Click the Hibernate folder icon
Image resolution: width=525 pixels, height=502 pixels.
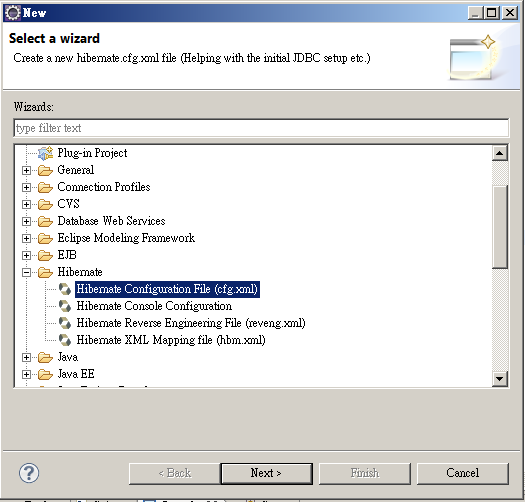[45, 272]
